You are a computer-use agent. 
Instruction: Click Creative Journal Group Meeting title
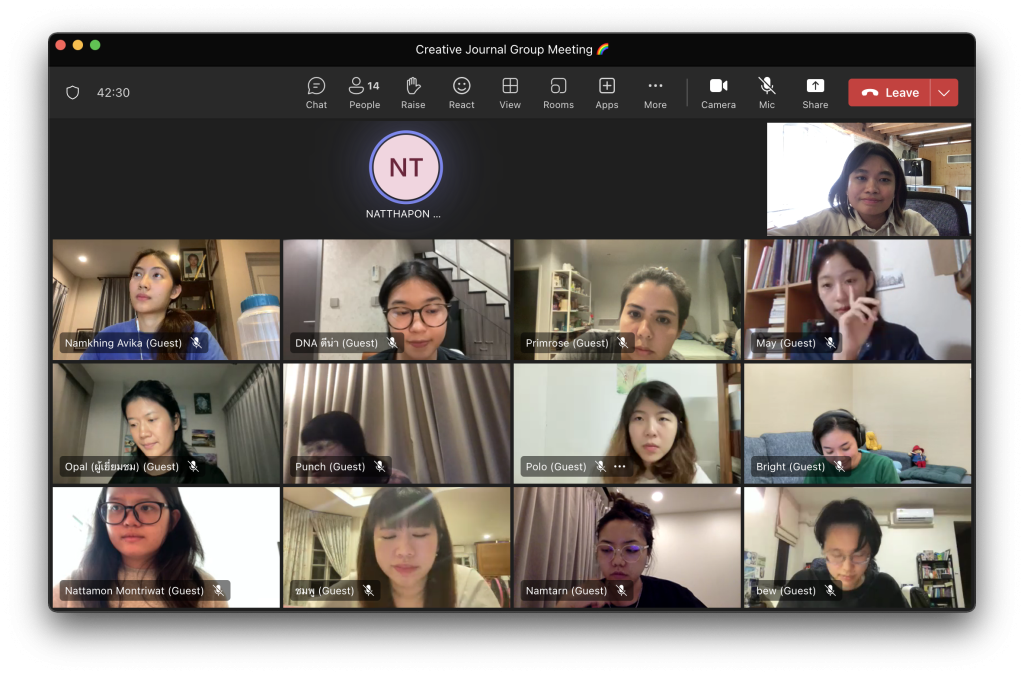(x=512, y=50)
